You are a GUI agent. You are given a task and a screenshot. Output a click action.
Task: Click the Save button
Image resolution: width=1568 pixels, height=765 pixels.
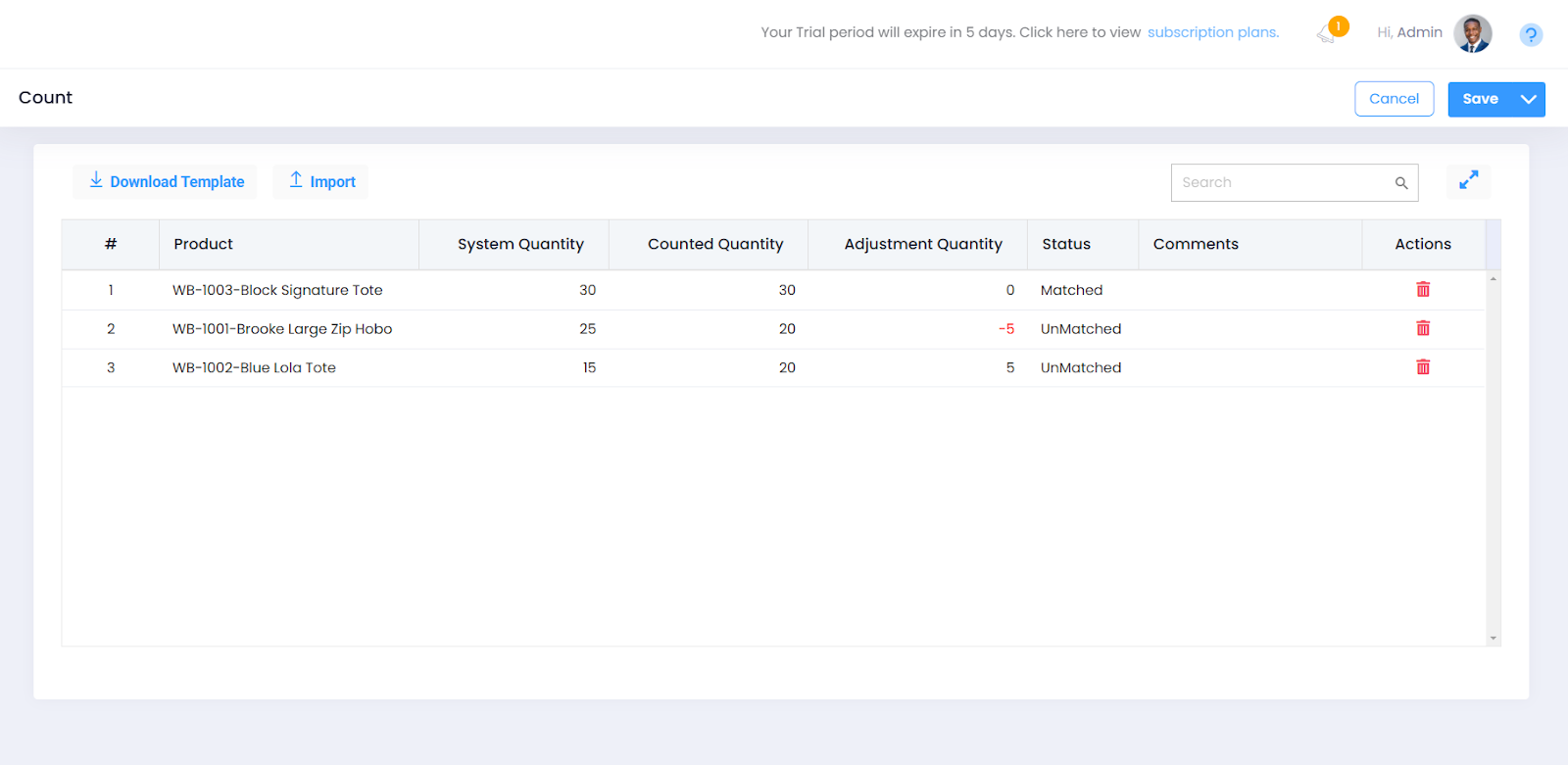tap(1480, 99)
